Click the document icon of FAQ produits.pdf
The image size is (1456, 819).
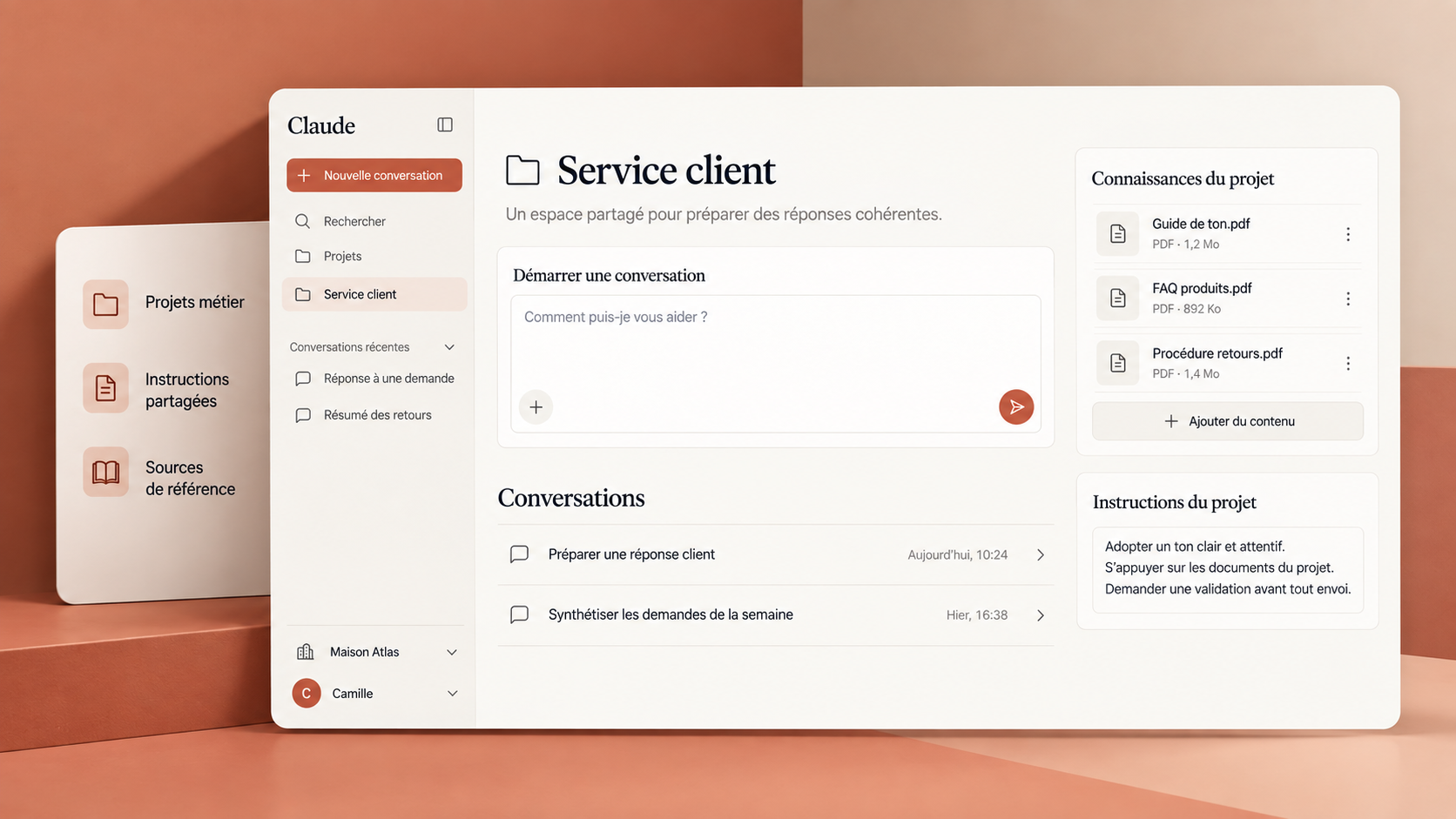point(1117,298)
